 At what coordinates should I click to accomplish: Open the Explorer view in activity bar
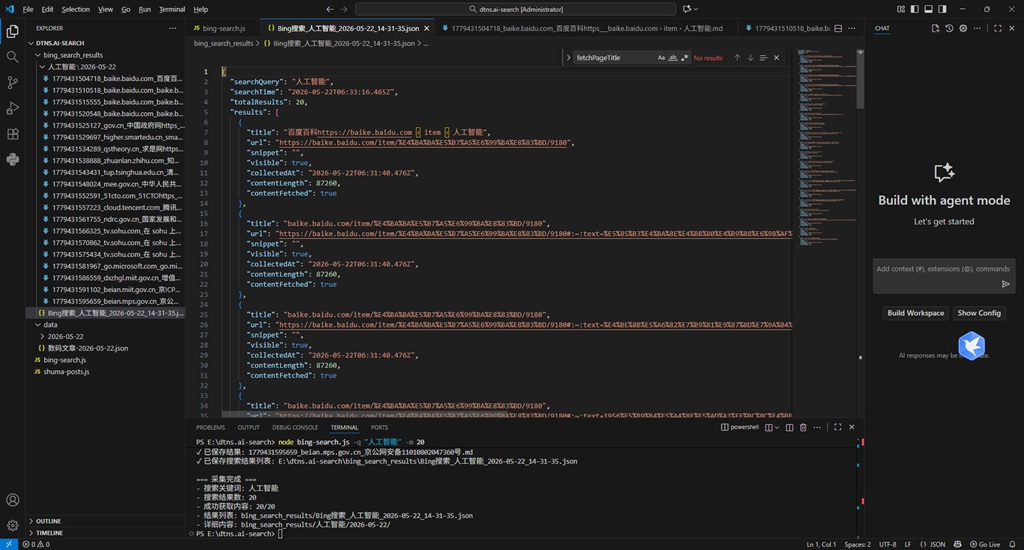(x=12, y=31)
